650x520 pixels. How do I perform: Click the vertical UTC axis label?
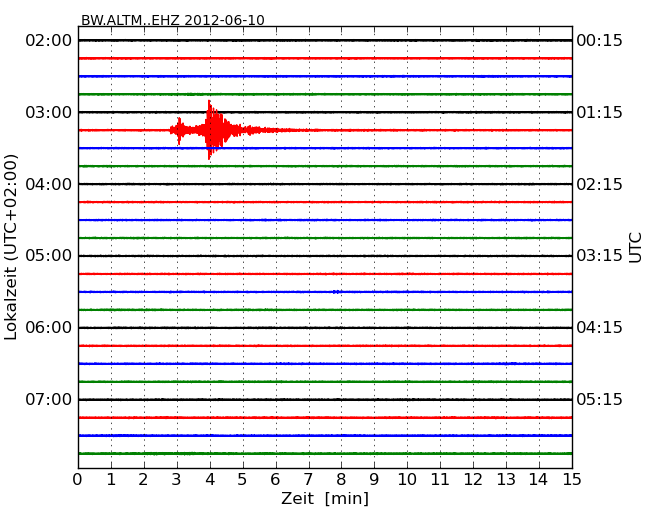pos(635,248)
